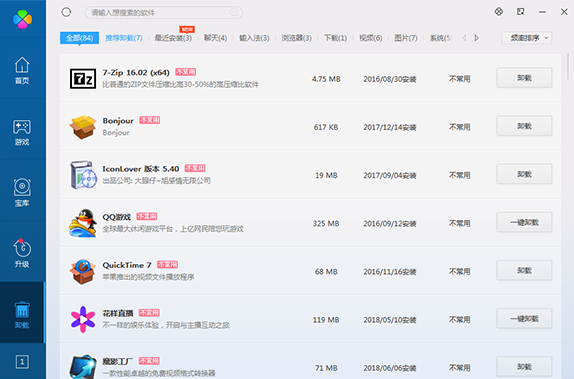
Task: Click the 4.75 MB size value
Action: (x=326, y=79)
